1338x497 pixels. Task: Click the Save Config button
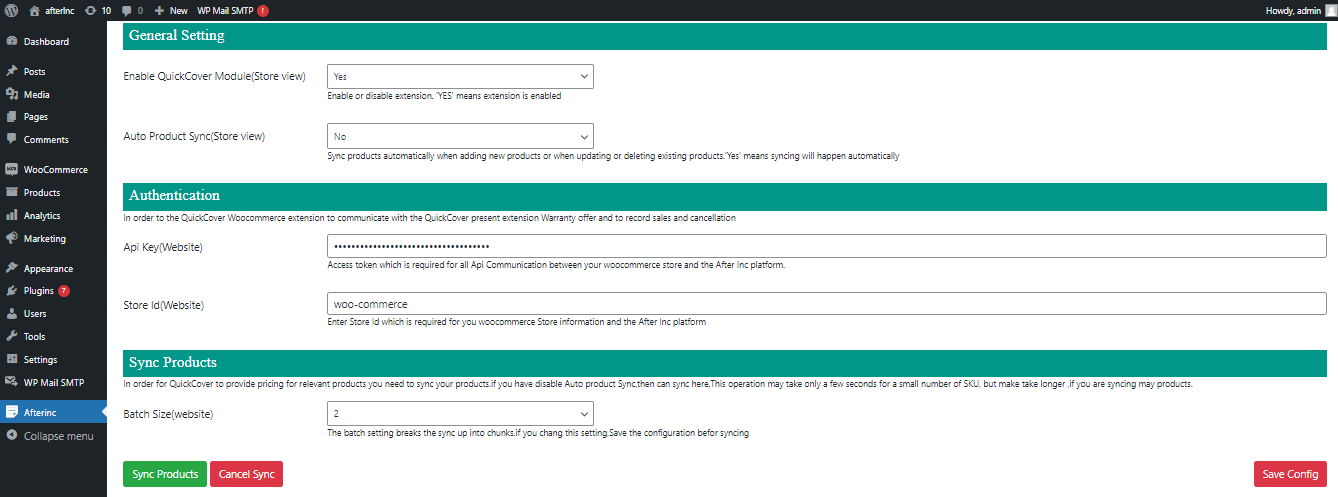(1290, 474)
